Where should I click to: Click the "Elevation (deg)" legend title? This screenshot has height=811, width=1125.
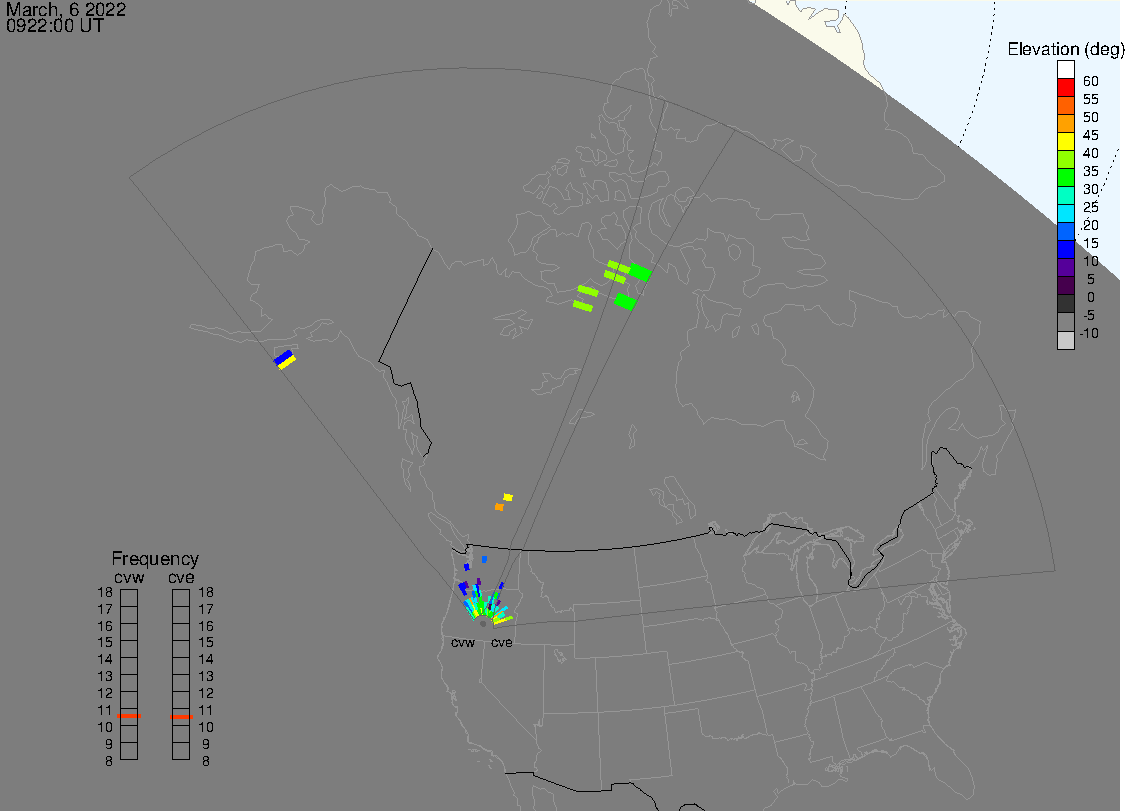point(1065,50)
